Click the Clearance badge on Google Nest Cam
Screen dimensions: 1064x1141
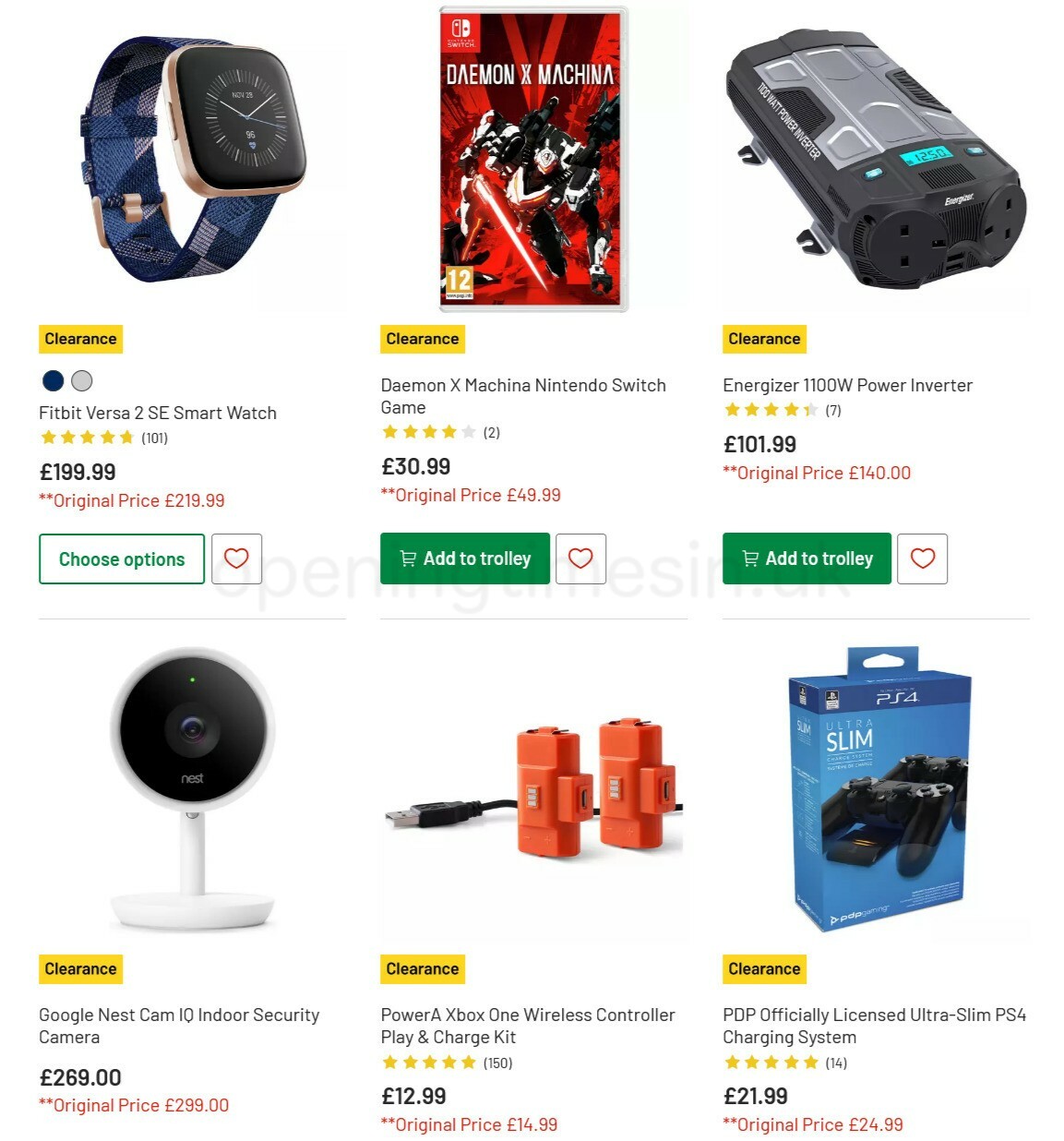[x=80, y=968]
